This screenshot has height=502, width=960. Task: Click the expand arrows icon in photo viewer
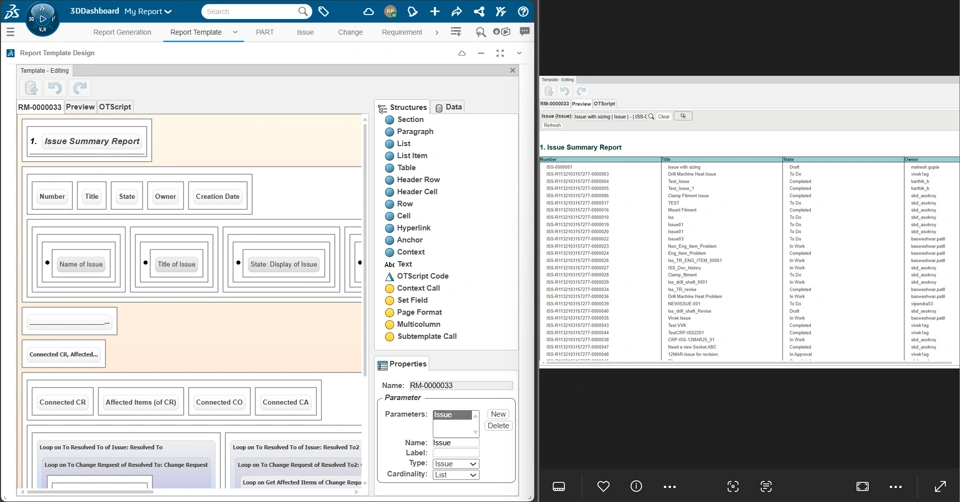pyautogui.click(x=940, y=486)
